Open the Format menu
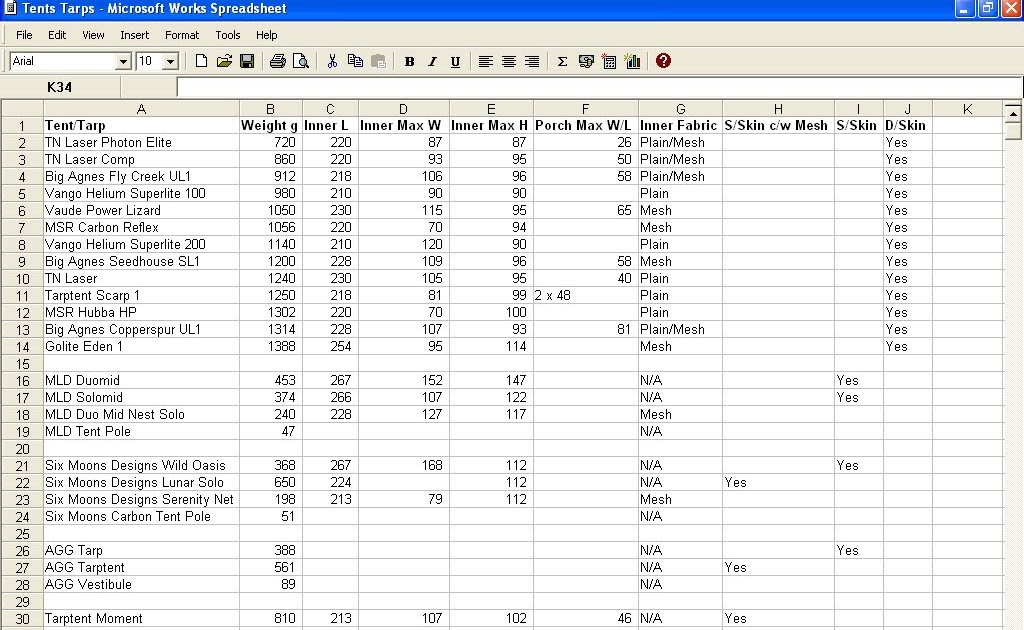The height and width of the screenshot is (630, 1024). click(x=182, y=35)
